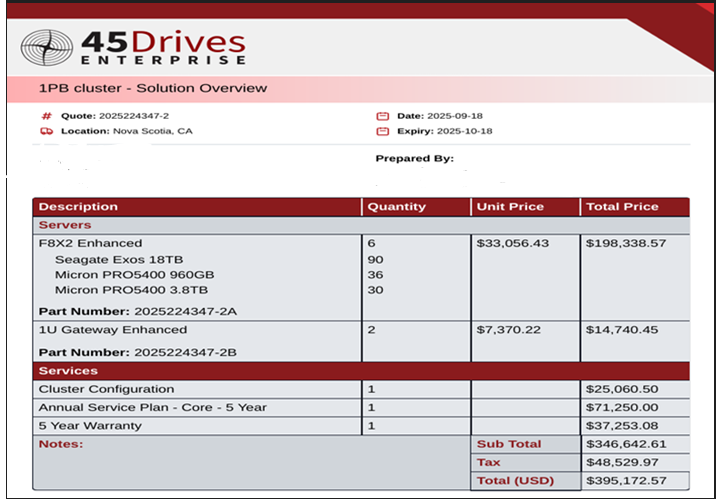The width and height of the screenshot is (716, 499).
Task: Click part number 2025224347-2B
Action: coord(185,352)
